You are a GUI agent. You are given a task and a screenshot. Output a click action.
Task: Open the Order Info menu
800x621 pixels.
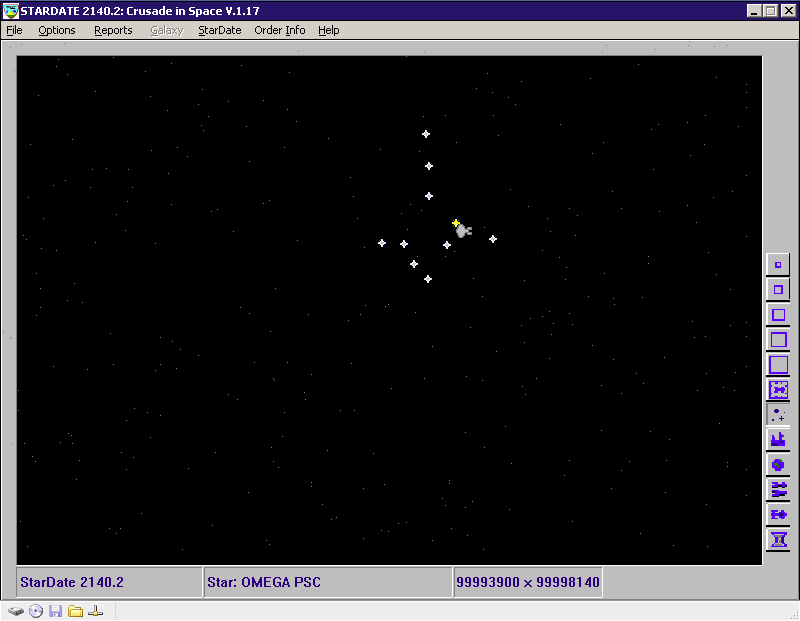tap(280, 31)
